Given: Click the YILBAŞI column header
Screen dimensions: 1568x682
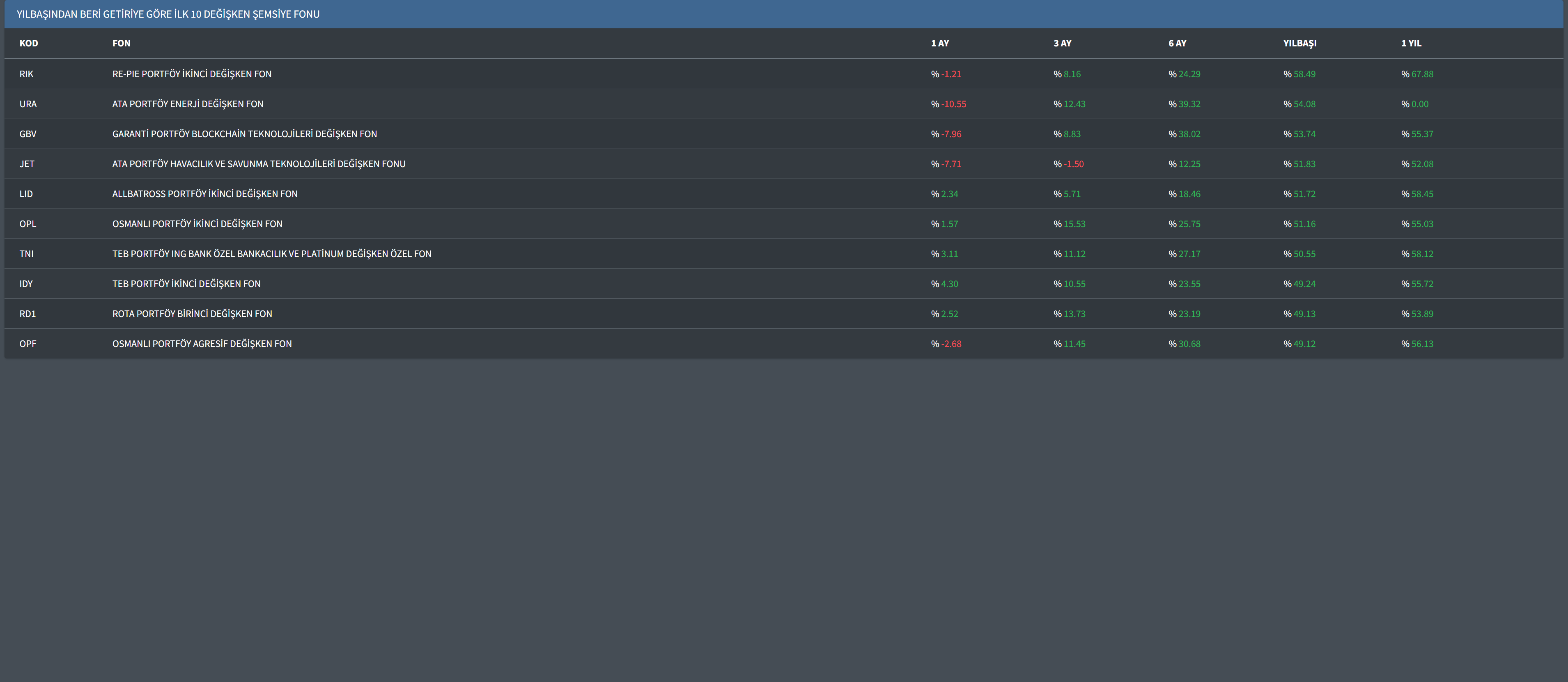Looking at the screenshot, I should tap(1299, 43).
